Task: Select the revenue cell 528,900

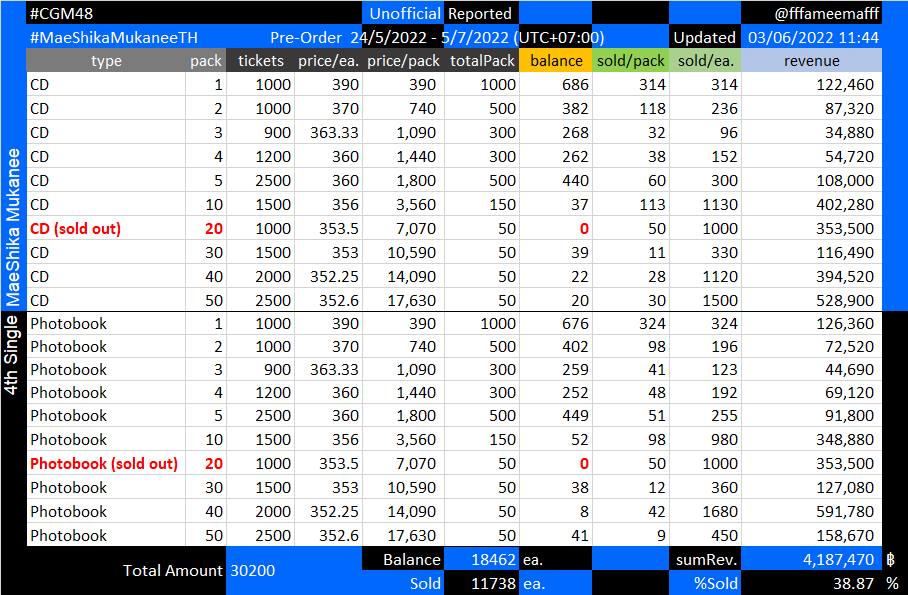Action: click(x=811, y=300)
